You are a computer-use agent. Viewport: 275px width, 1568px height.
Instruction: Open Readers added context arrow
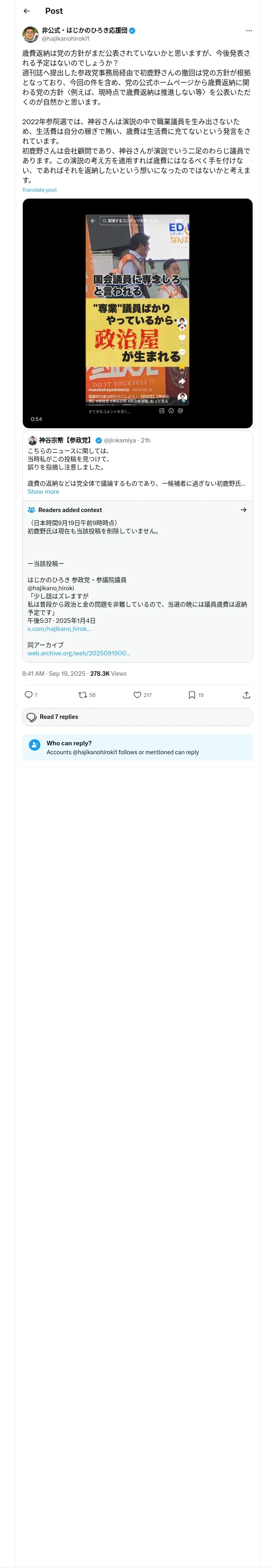point(243,510)
